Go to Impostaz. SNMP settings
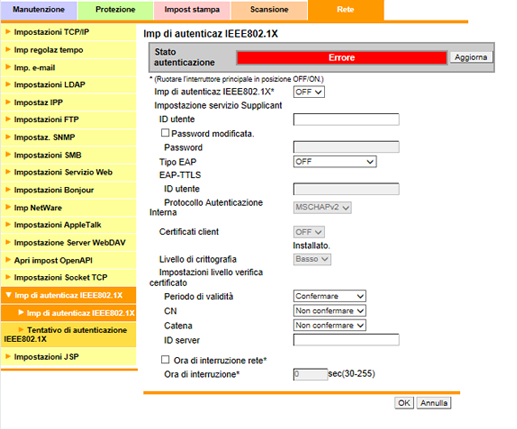 68,137
